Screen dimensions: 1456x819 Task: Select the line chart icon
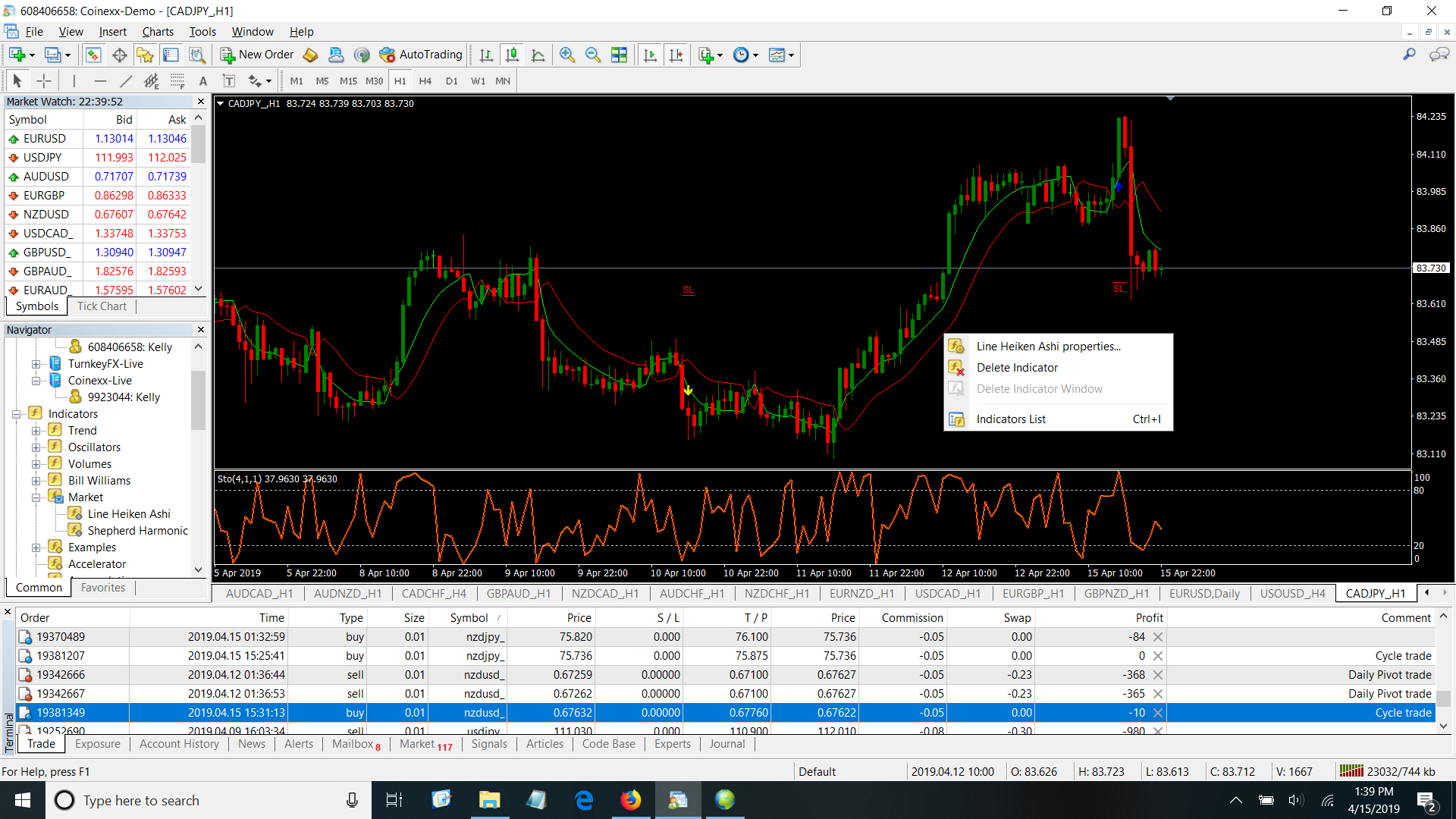pyautogui.click(x=538, y=55)
